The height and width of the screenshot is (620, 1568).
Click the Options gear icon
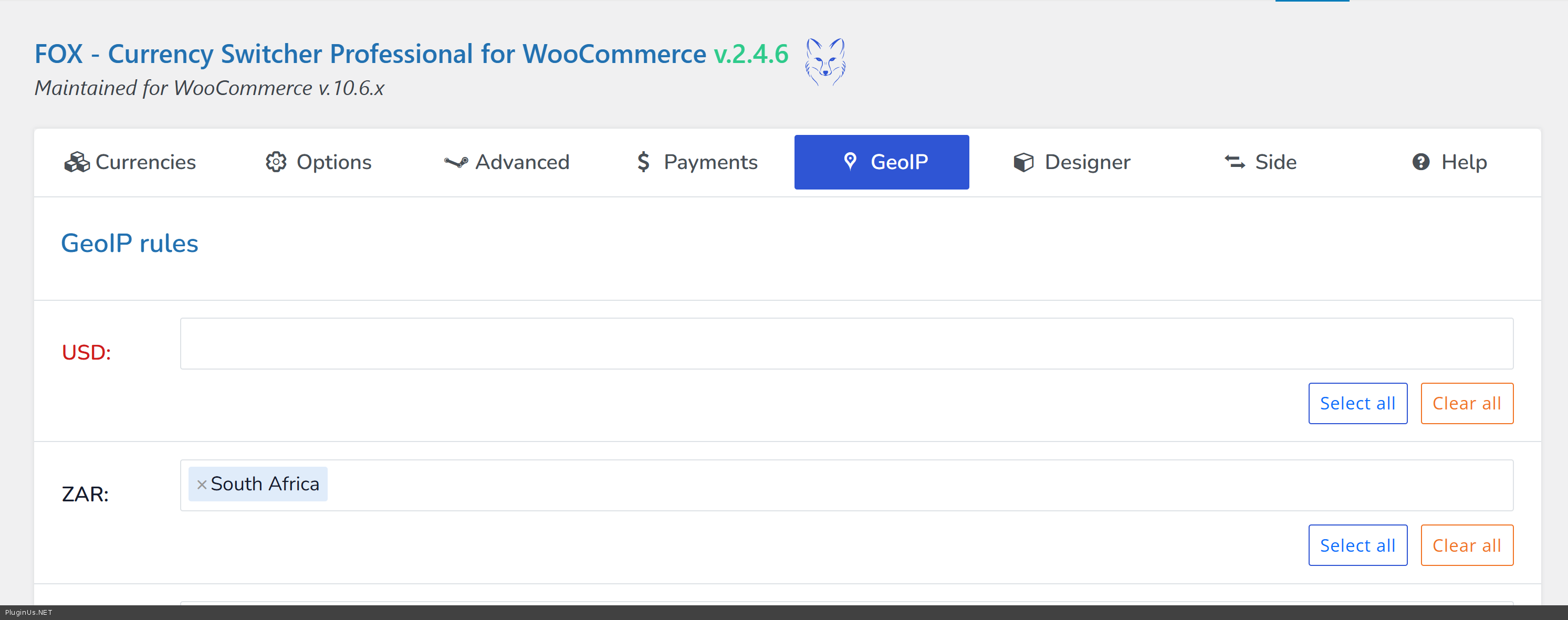click(x=276, y=162)
